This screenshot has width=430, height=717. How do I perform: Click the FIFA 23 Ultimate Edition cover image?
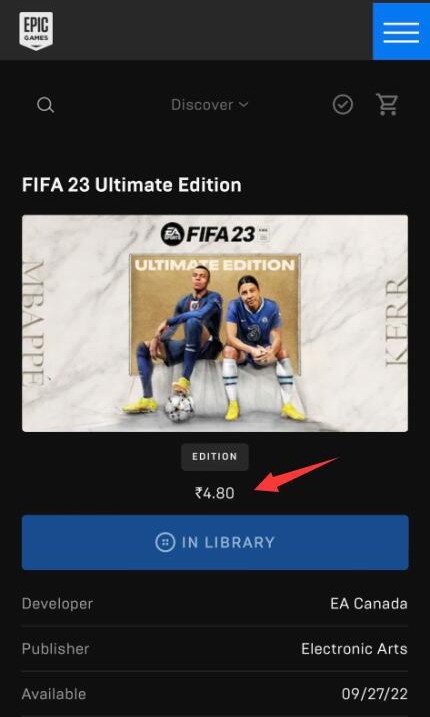coord(215,323)
